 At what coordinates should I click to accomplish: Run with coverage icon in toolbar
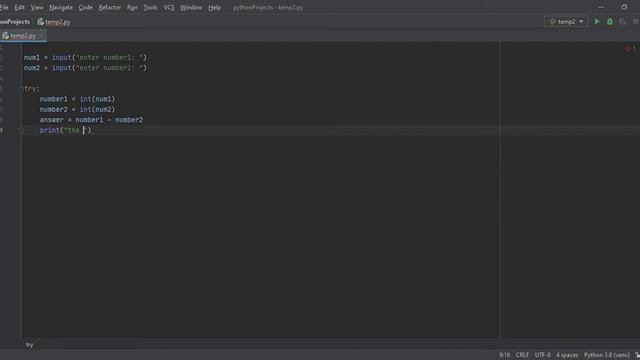[622, 22]
